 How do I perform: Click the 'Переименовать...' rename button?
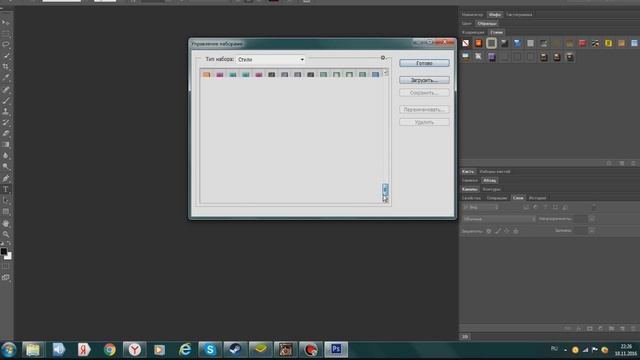click(424, 110)
